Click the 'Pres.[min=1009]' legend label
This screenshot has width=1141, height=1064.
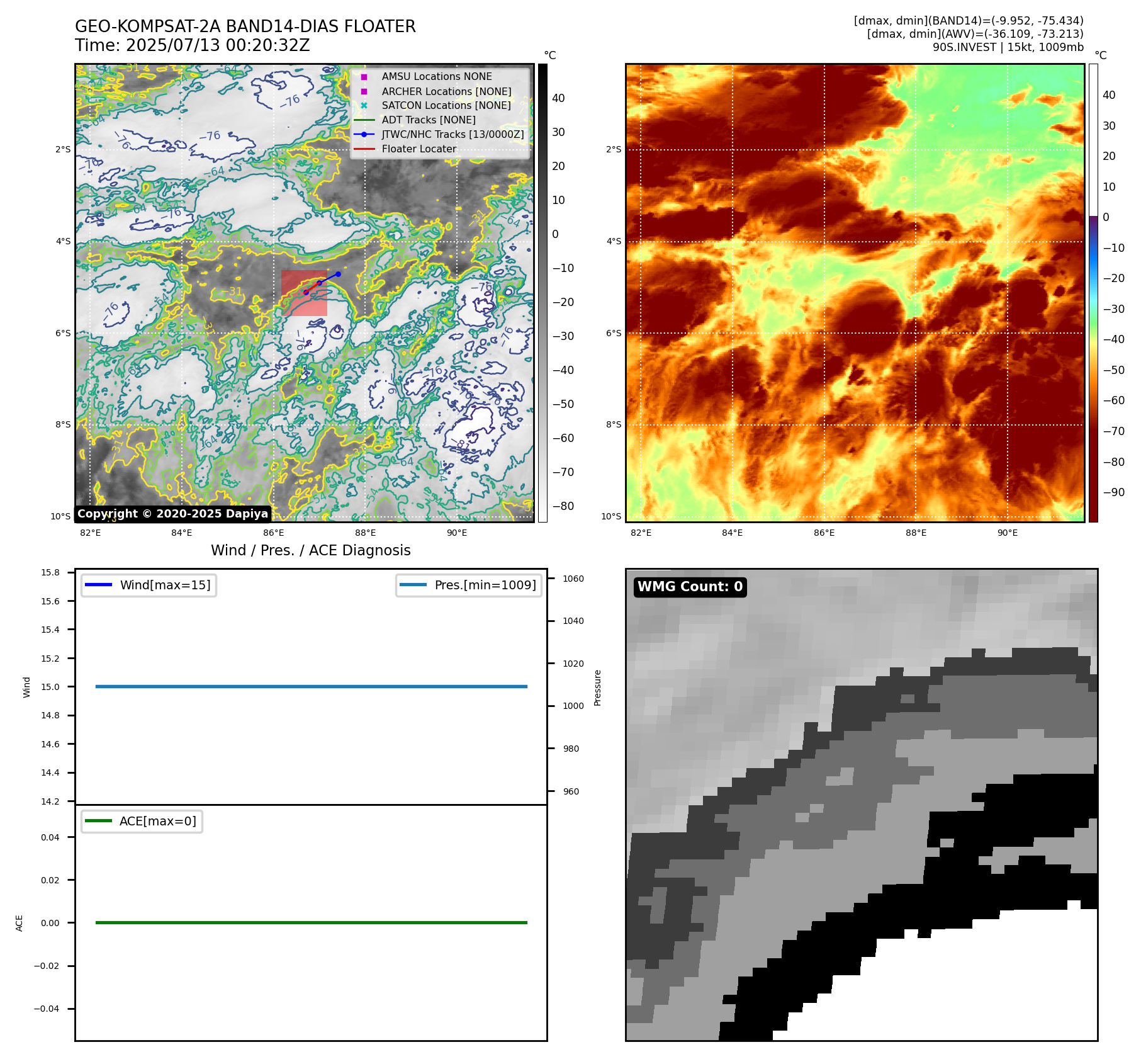tap(485, 585)
